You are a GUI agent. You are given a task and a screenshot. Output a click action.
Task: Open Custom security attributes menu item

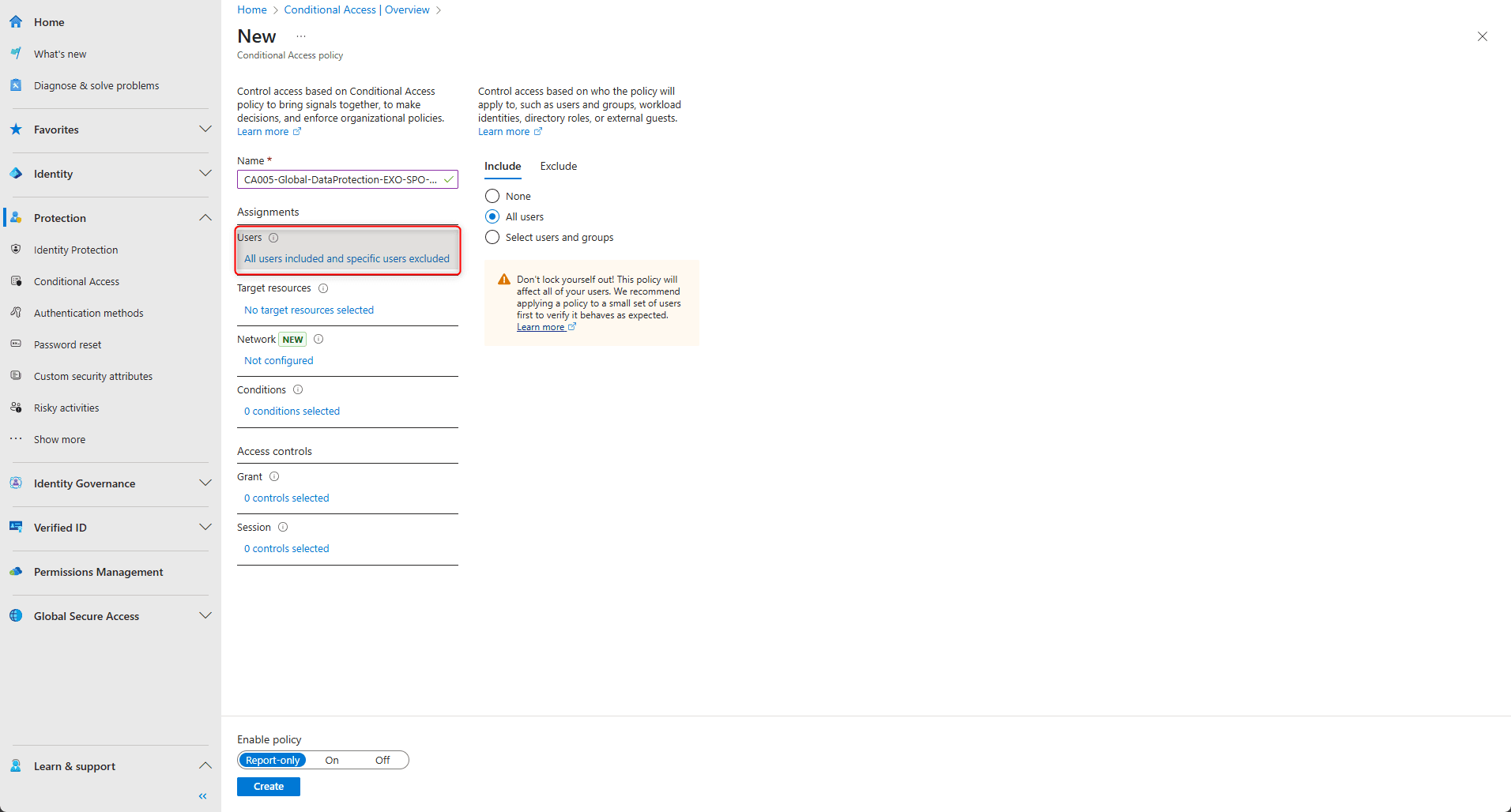[x=93, y=377]
